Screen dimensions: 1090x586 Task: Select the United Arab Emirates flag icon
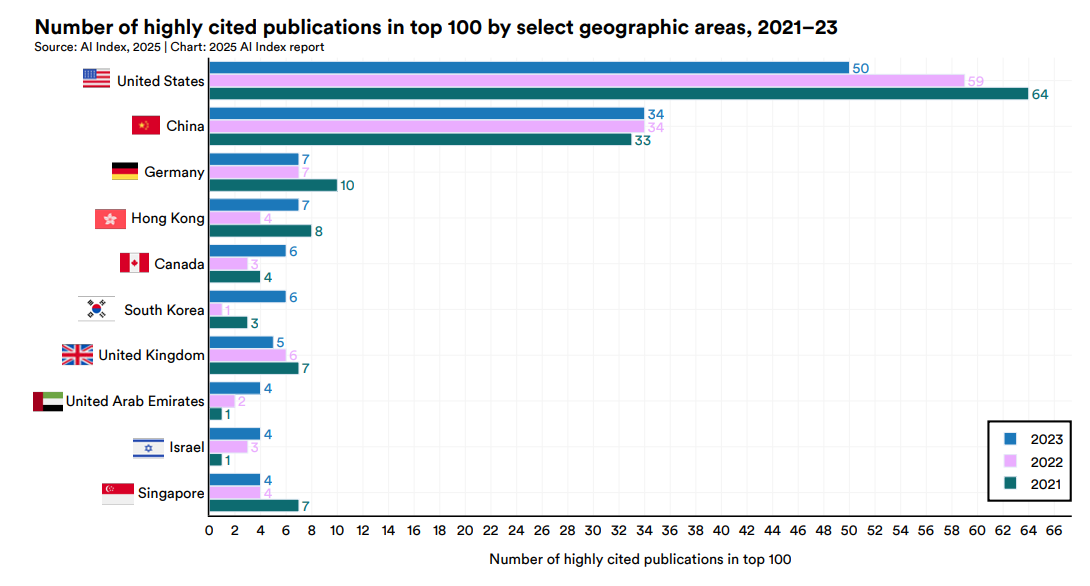tap(47, 401)
